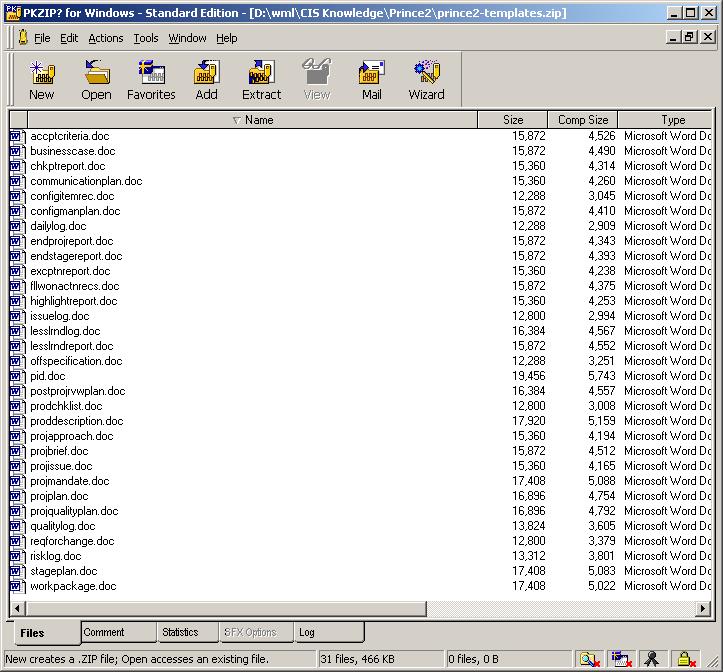Select the configmanplan.doc file name
723x672 pixels.
pyautogui.click(x=75, y=211)
